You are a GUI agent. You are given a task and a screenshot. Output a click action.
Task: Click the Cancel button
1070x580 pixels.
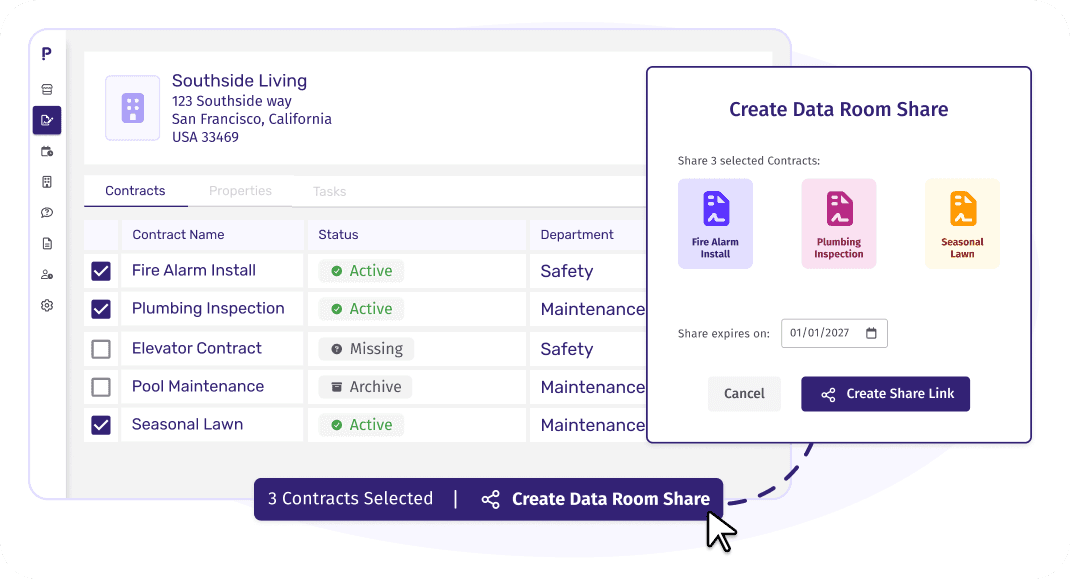tap(744, 394)
